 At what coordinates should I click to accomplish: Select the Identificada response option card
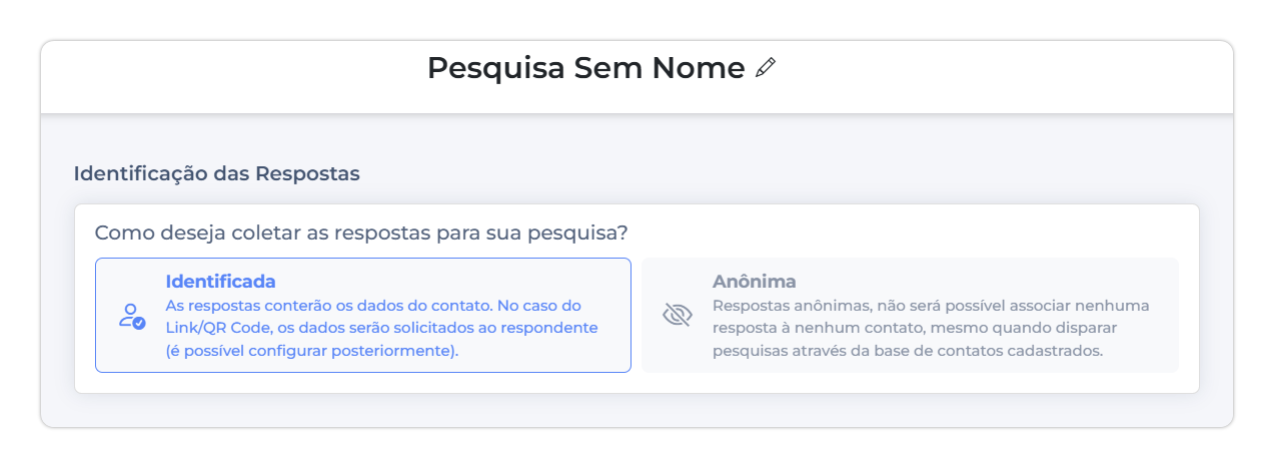click(362, 315)
